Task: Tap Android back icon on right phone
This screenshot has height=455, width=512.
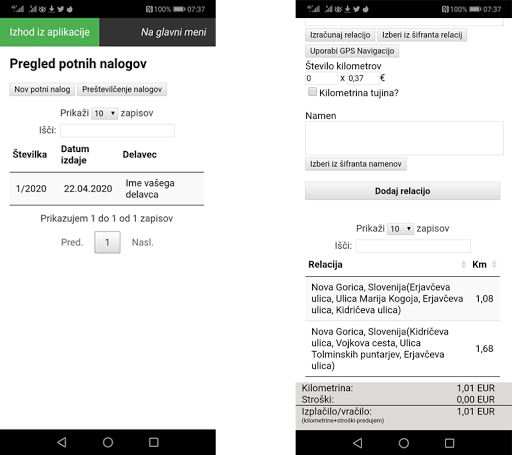Action: [358, 443]
